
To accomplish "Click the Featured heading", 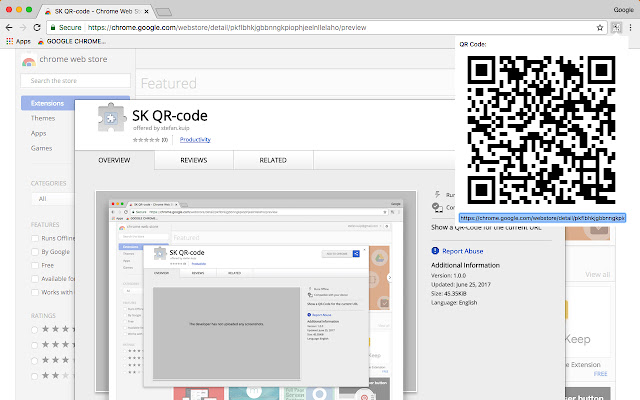I will coord(169,83).
